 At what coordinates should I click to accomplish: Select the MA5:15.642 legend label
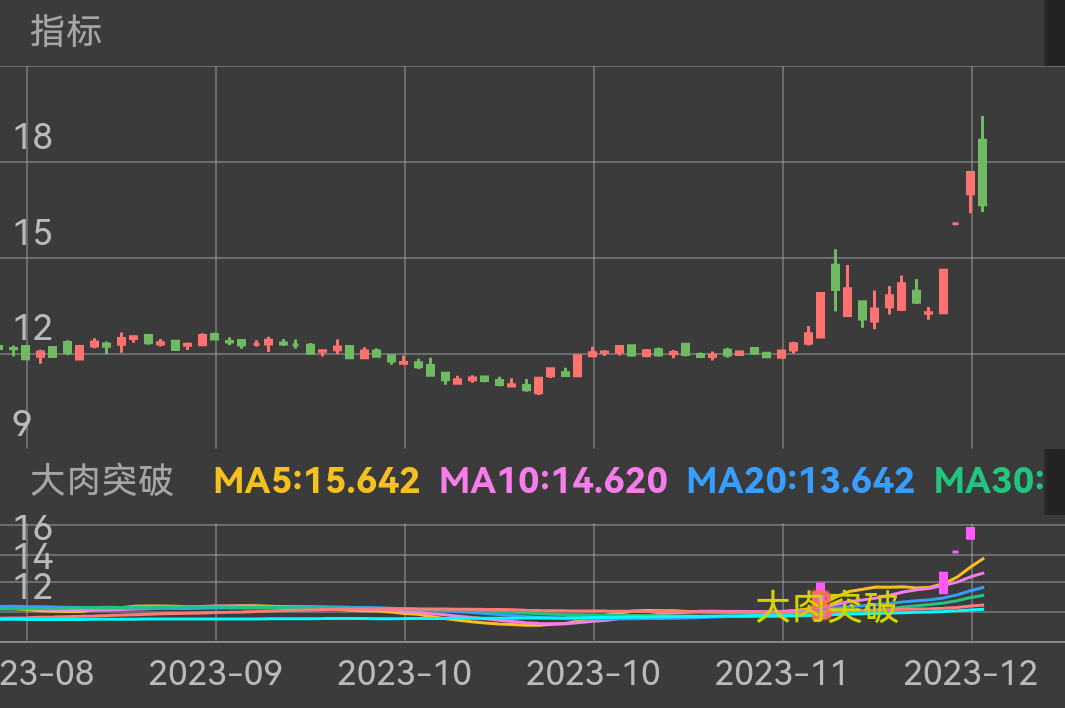pyautogui.click(x=317, y=481)
